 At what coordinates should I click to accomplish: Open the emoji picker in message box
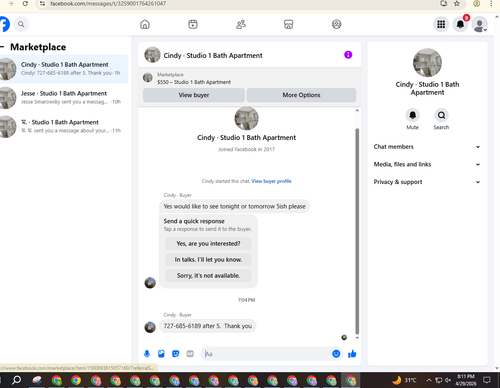pos(336,354)
